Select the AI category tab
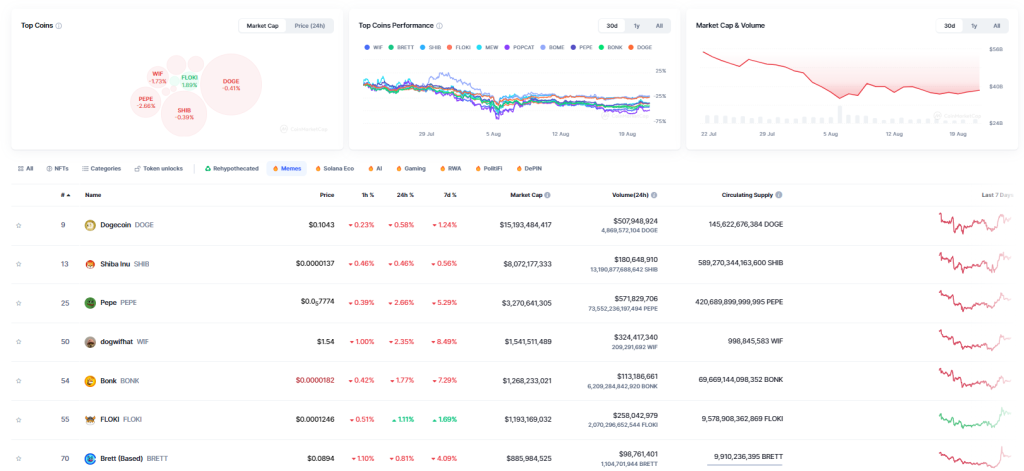This screenshot has height=471, width=1024. click(x=375, y=169)
